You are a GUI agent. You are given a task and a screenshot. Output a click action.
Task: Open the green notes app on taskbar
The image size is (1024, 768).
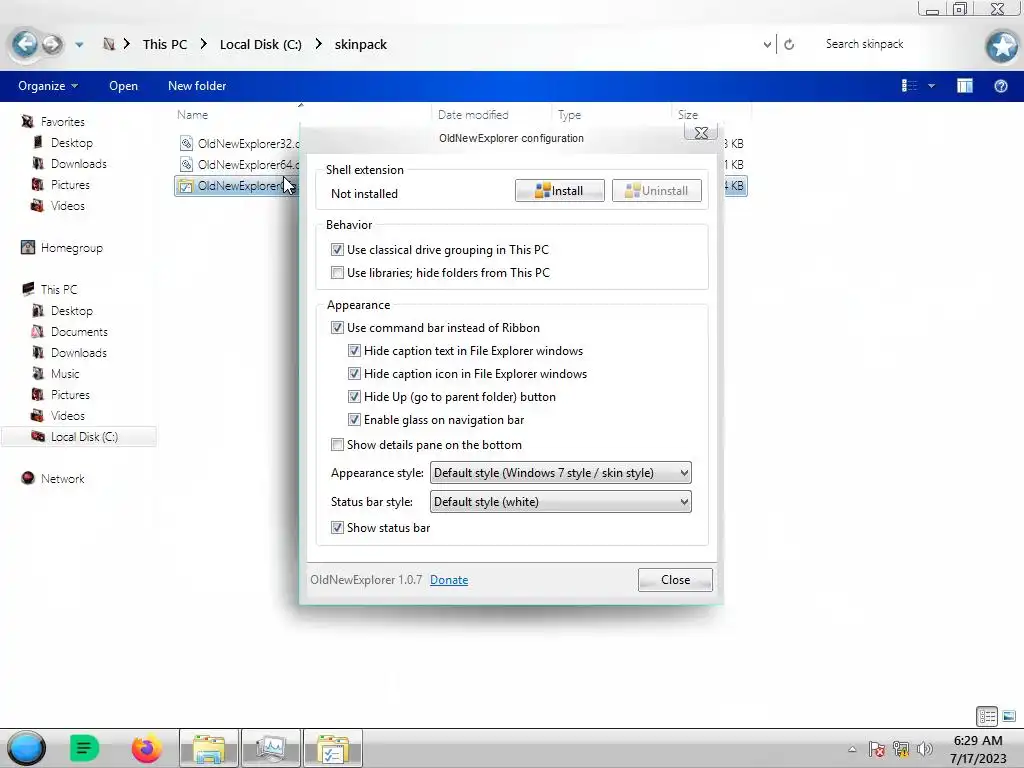coord(84,748)
